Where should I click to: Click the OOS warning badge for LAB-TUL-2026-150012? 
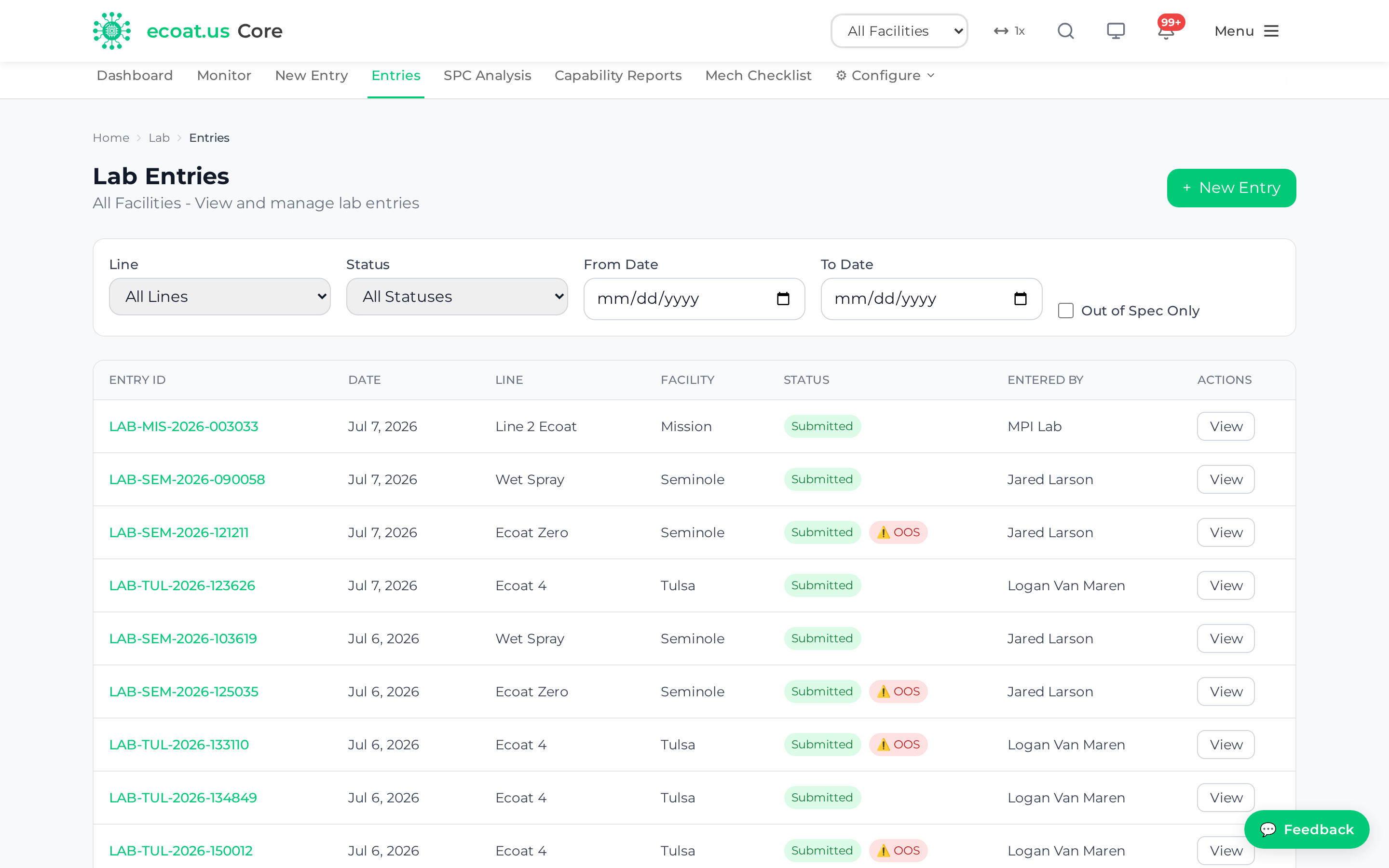(x=898, y=850)
